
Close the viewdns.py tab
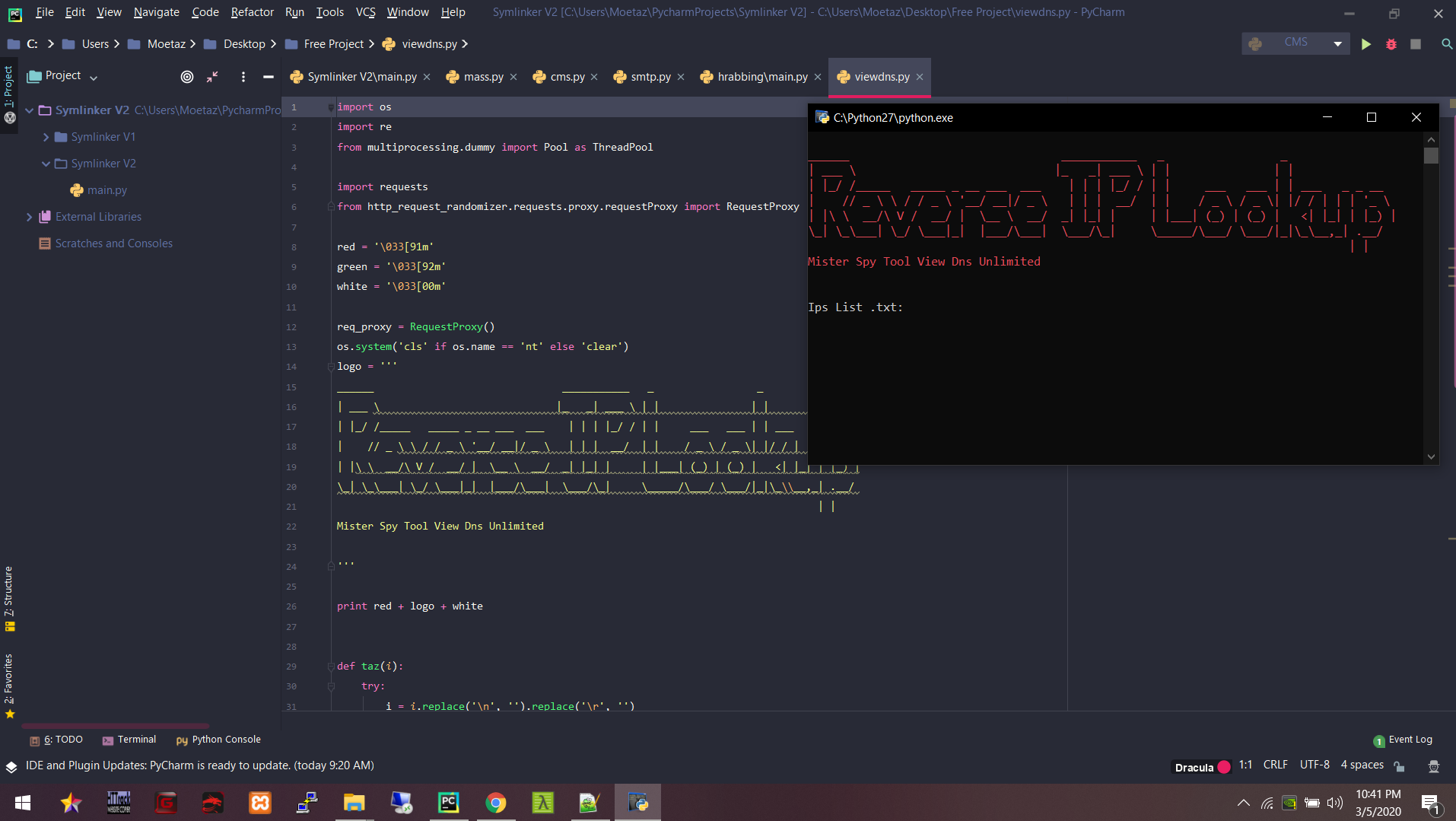(x=920, y=77)
